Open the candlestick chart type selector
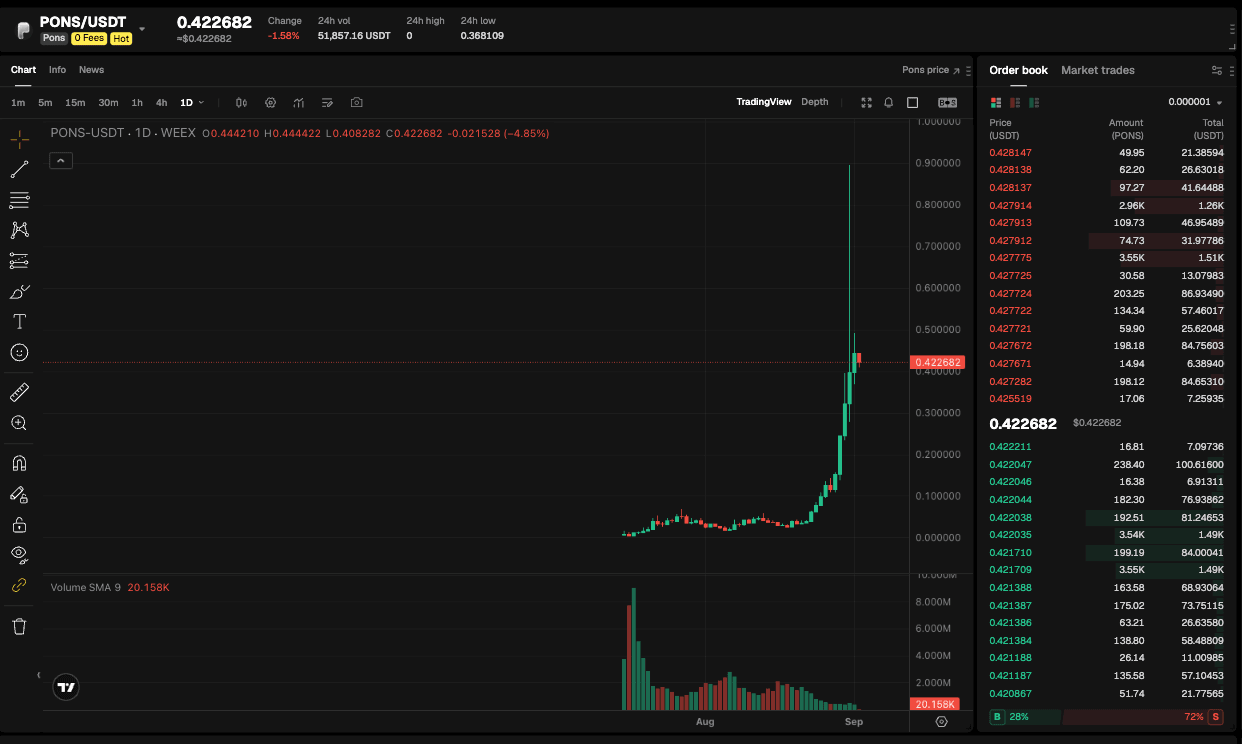Viewport: 1242px width, 744px height. click(x=241, y=102)
